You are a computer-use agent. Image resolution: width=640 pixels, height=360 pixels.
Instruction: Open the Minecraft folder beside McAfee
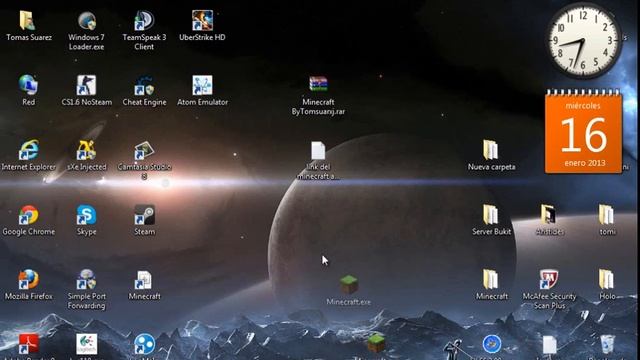[491, 280]
